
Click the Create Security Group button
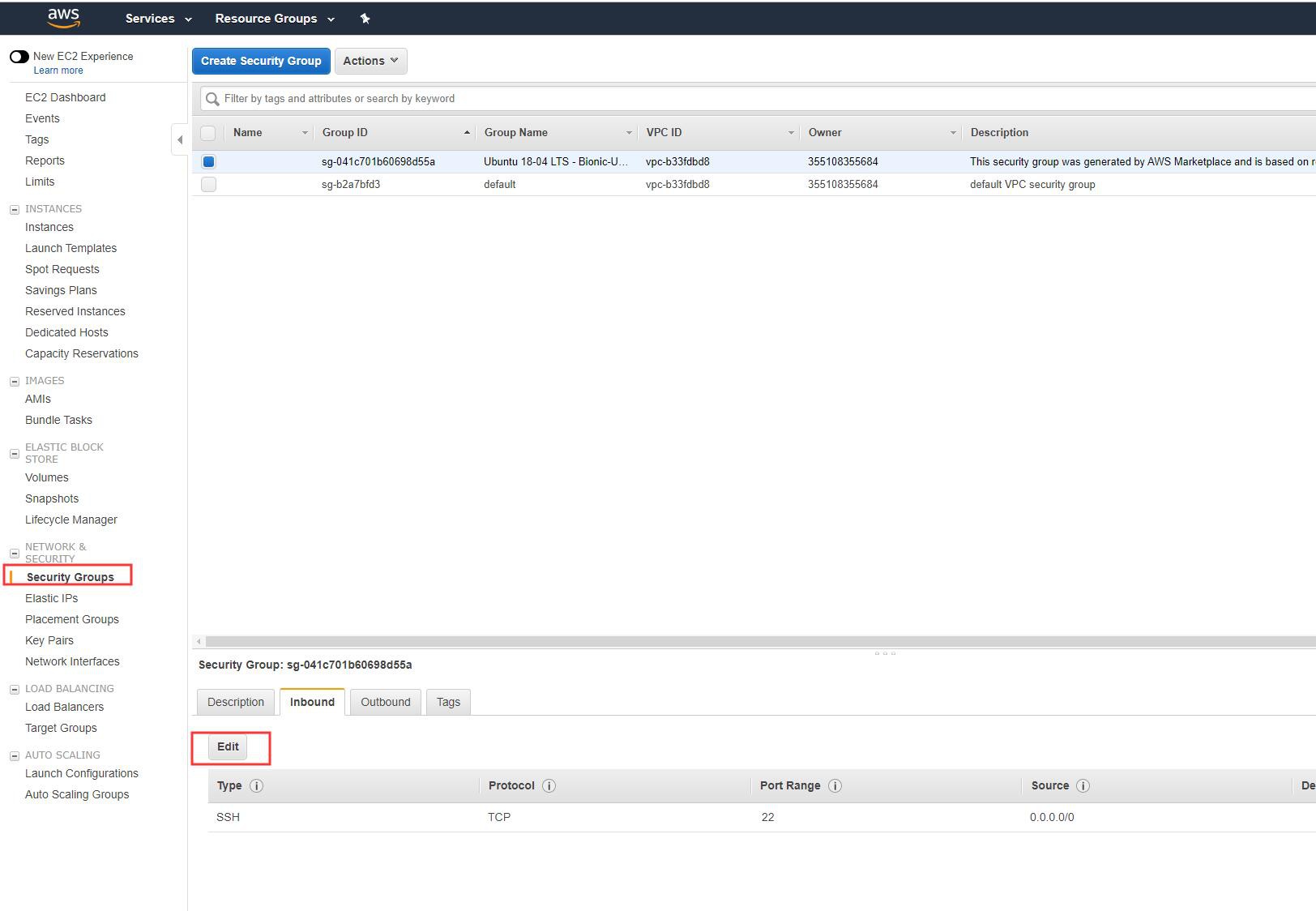[x=261, y=61]
